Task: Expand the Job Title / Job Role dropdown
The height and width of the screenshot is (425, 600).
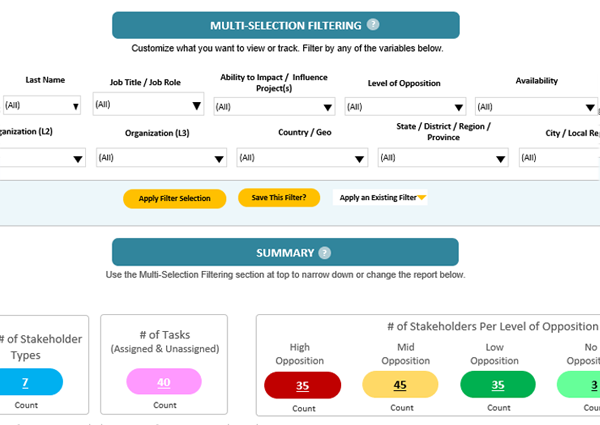Action: point(148,104)
